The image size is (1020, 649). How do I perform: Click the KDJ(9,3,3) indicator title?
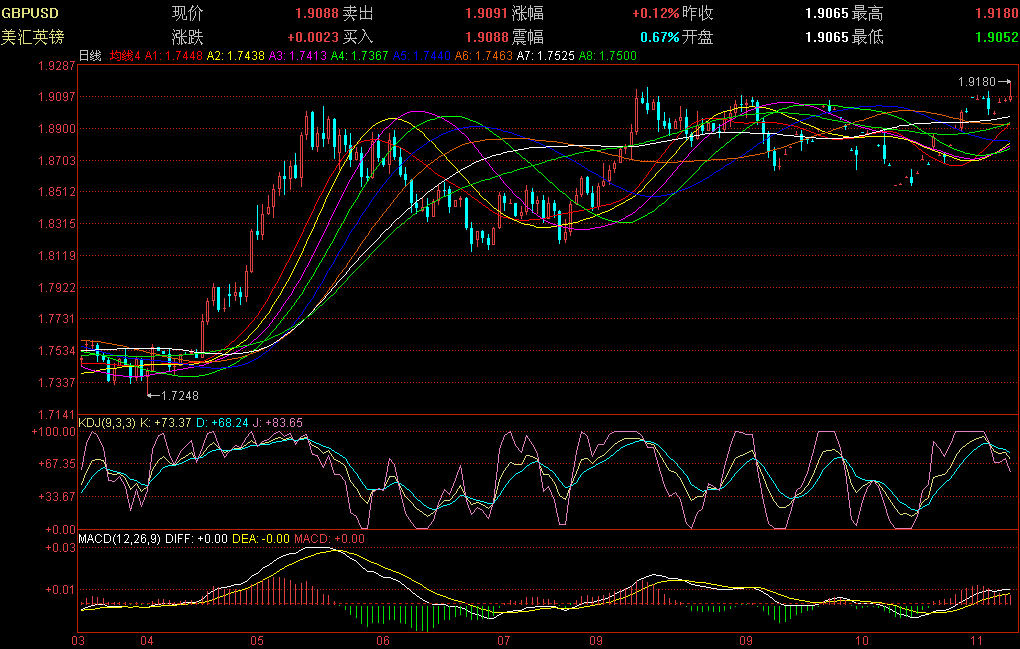pos(107,423)
